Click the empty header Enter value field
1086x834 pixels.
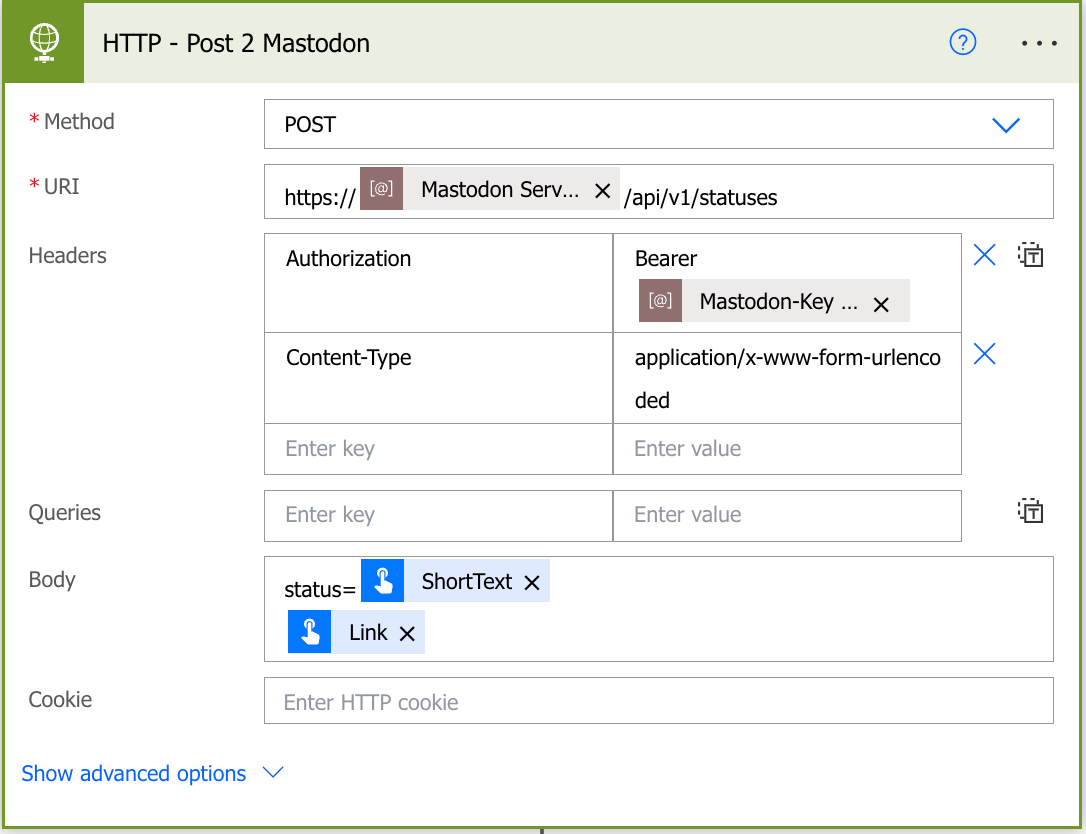786,449
